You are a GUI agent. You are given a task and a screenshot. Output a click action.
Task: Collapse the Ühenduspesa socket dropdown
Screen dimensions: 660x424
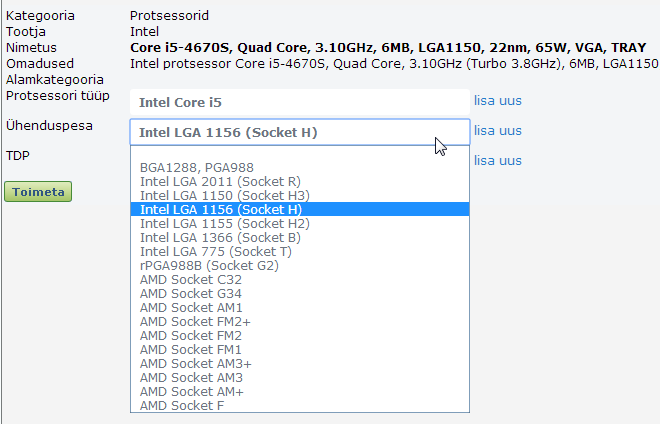coord(300,132)
